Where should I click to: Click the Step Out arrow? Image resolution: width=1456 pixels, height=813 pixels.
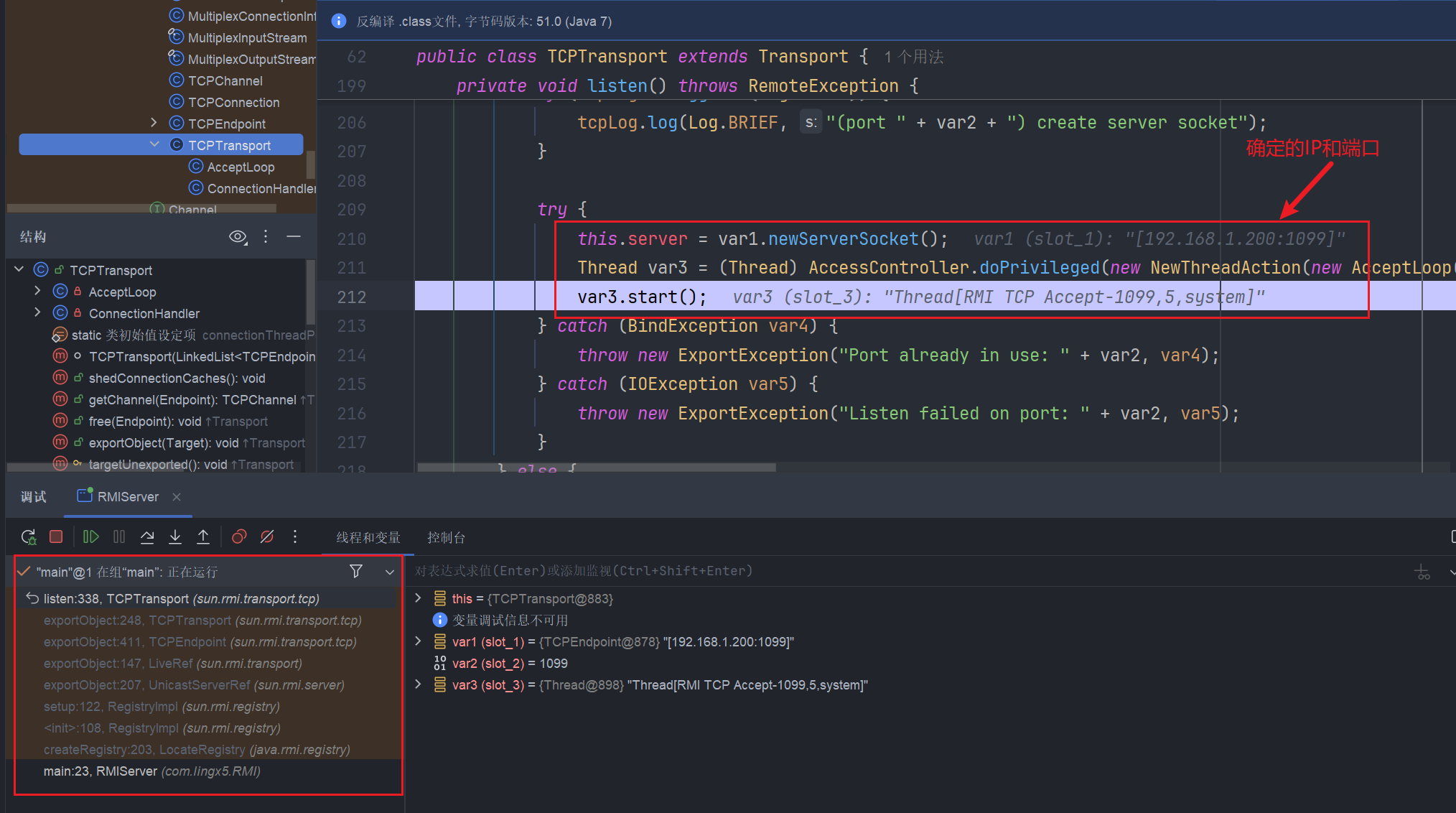click(x=203, y=536)
